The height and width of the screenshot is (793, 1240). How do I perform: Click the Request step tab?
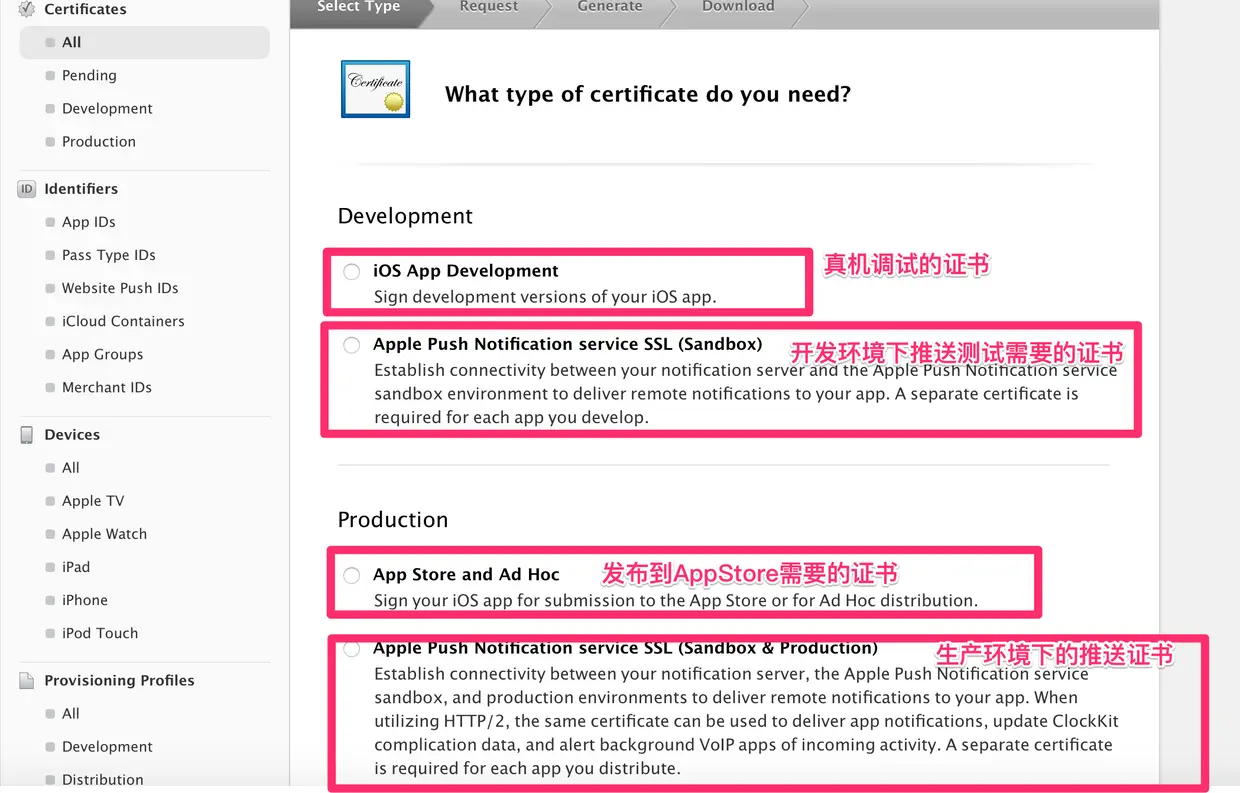pyautogui.click(x=489, y=7)
